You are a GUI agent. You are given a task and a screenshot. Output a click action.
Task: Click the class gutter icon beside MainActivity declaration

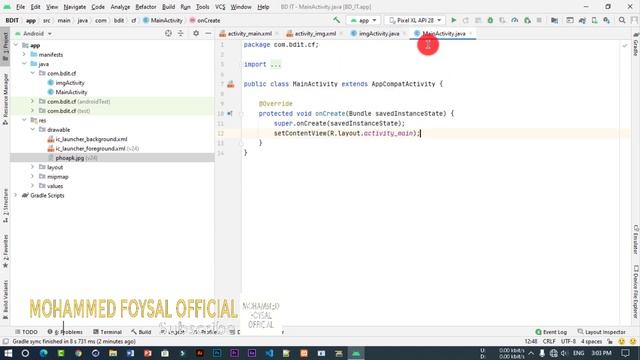231,84
